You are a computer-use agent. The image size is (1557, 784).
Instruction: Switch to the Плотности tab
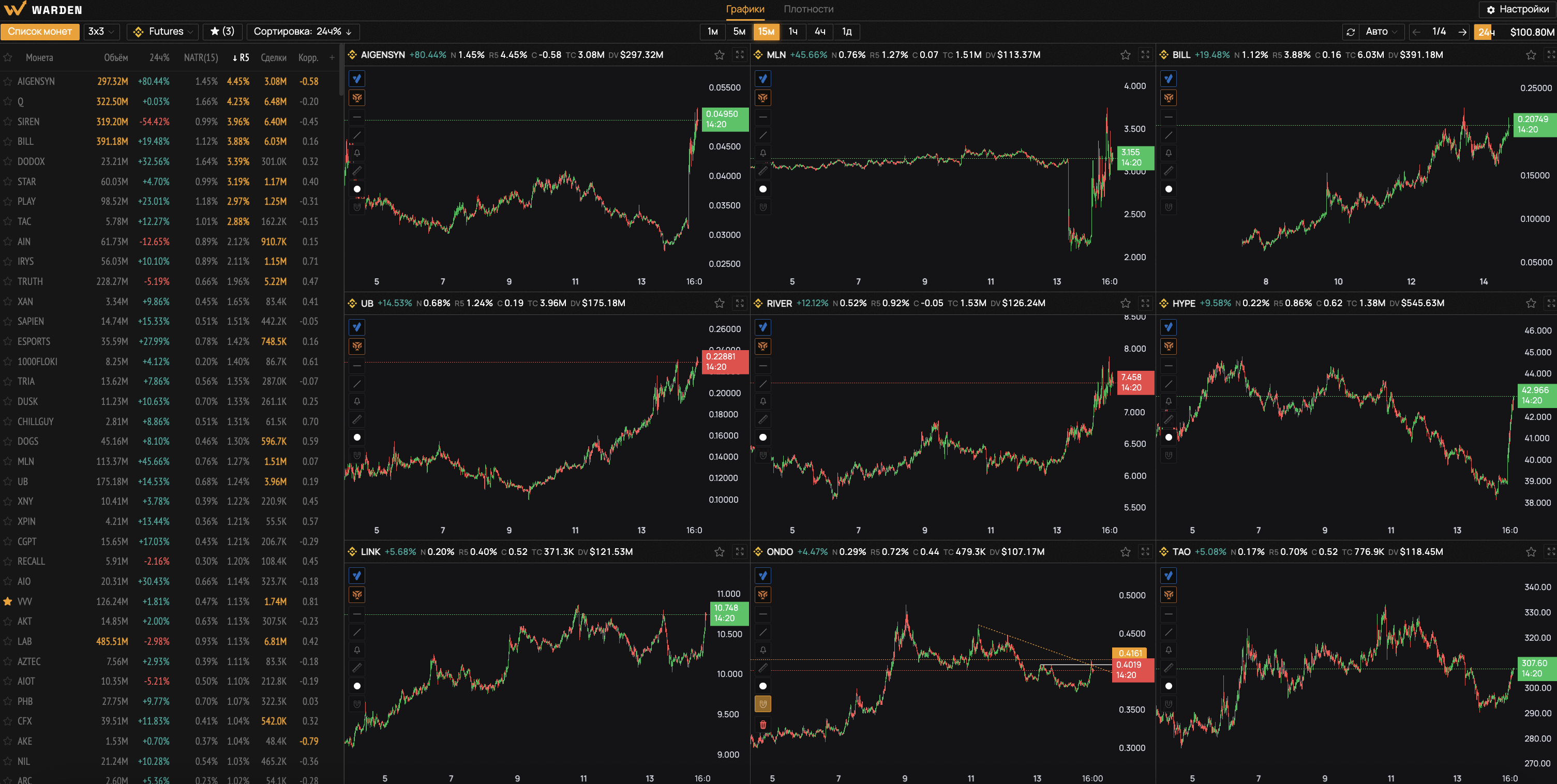point(808,9)
